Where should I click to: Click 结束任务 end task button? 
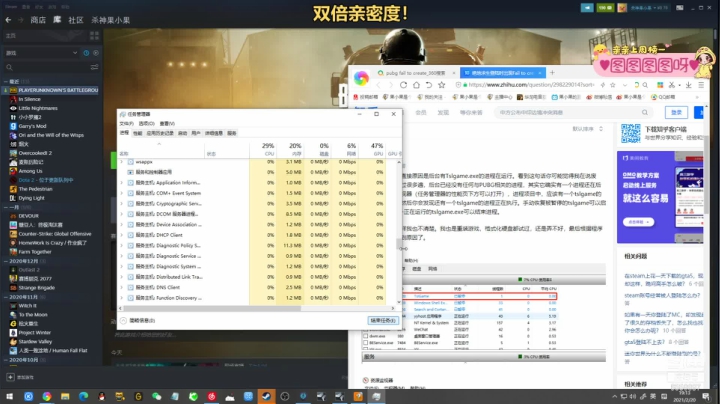click(x=382, y=320)
